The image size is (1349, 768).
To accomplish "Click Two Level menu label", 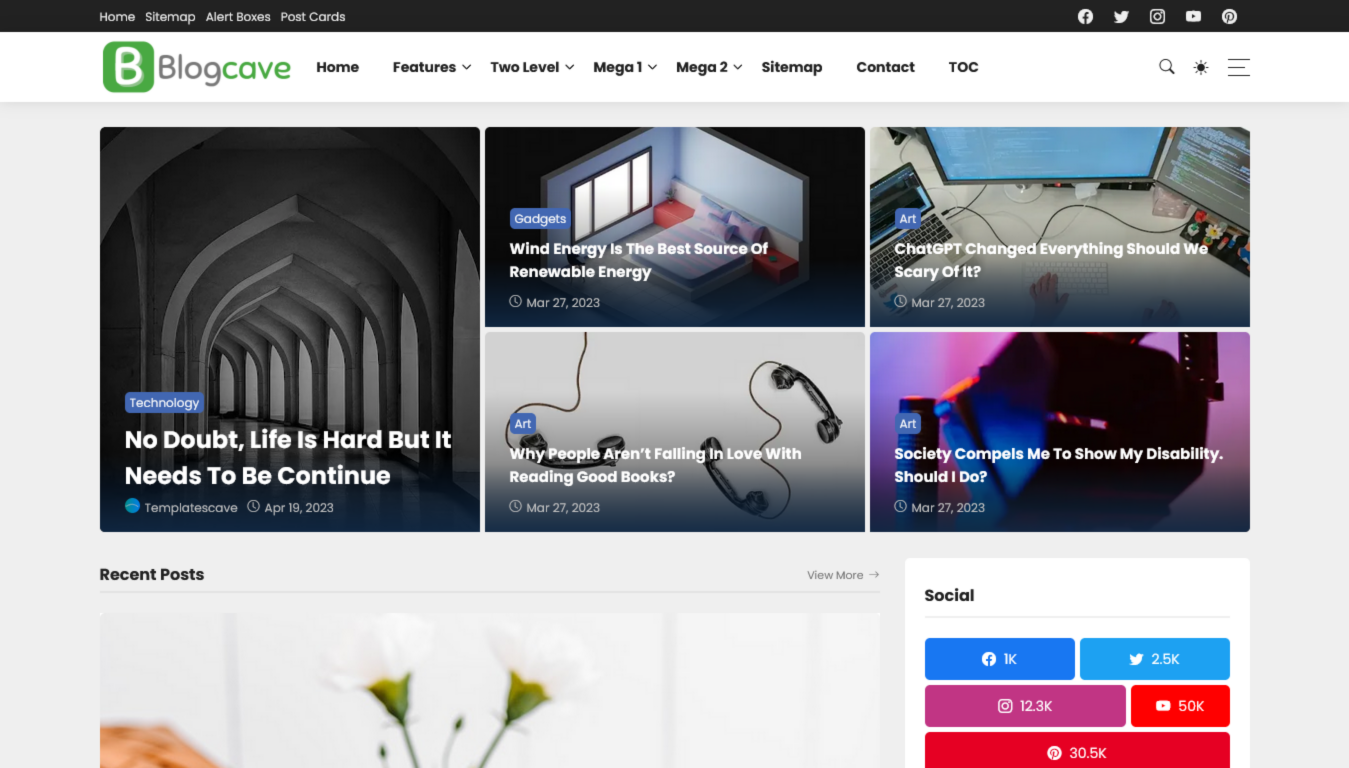I will (524, 67).
